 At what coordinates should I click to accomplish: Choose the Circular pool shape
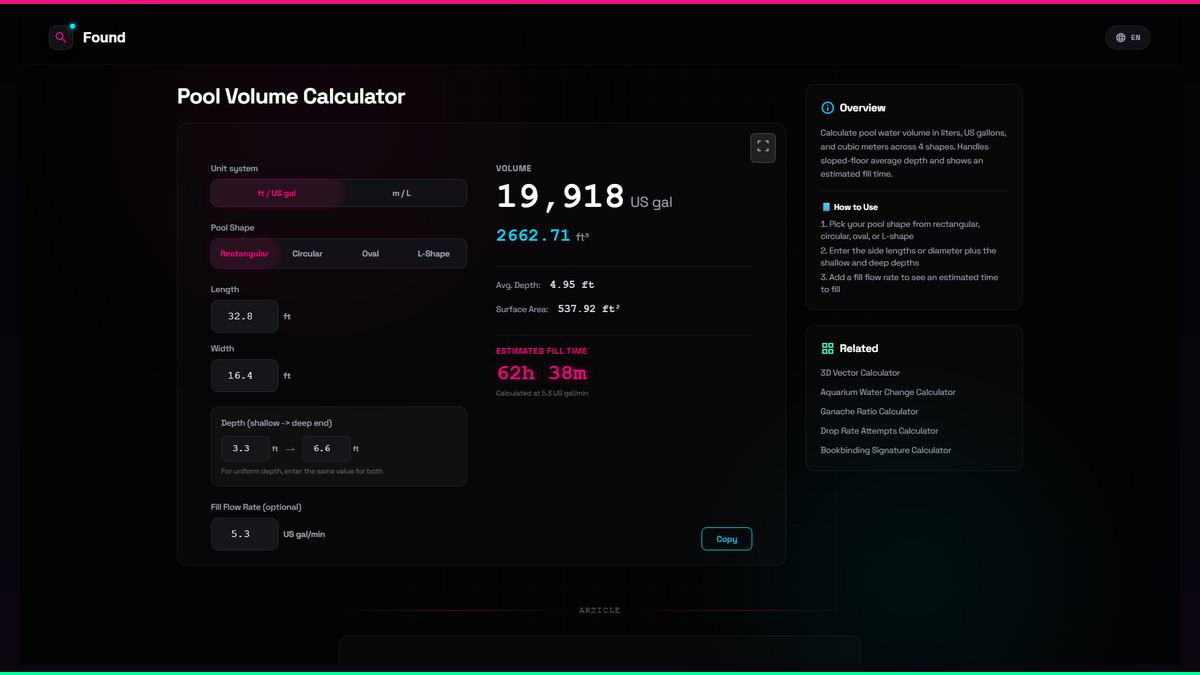[x=307, y=254]
